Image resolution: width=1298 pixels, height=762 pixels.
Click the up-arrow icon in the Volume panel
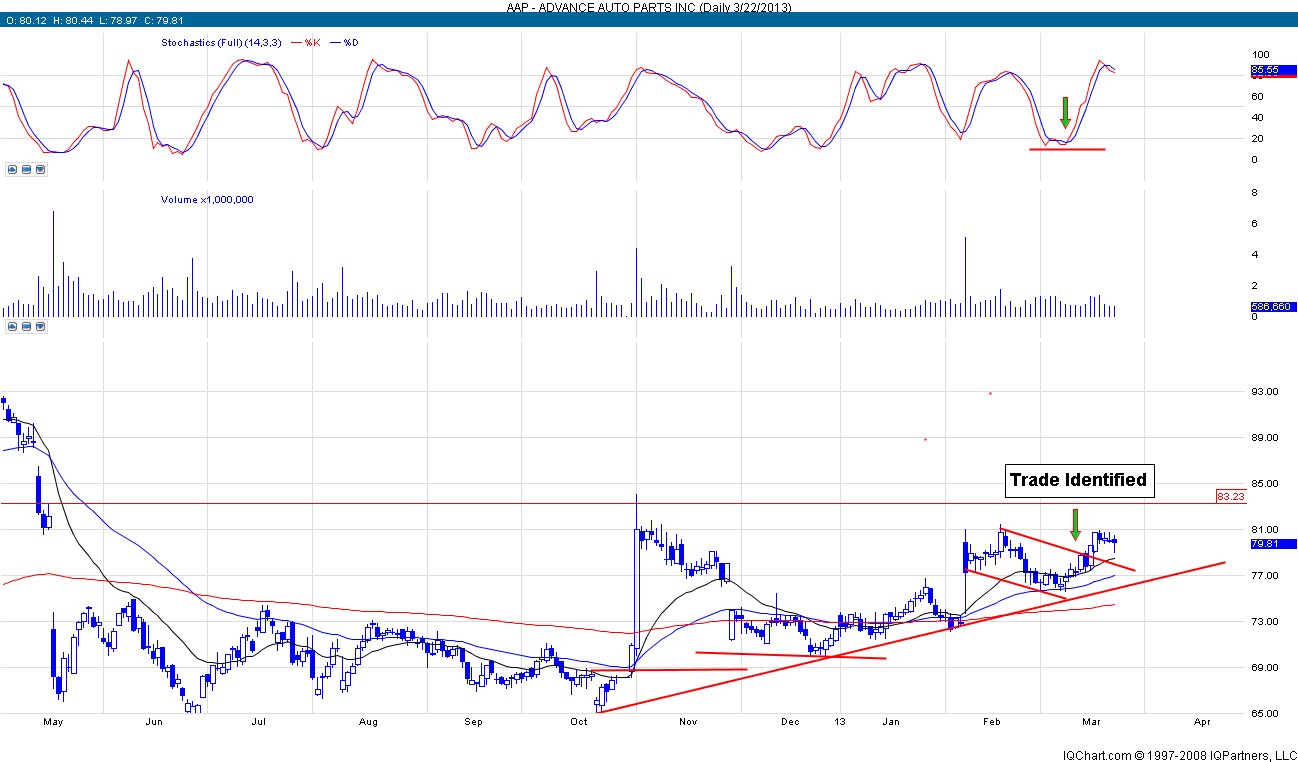click(10, 325)
